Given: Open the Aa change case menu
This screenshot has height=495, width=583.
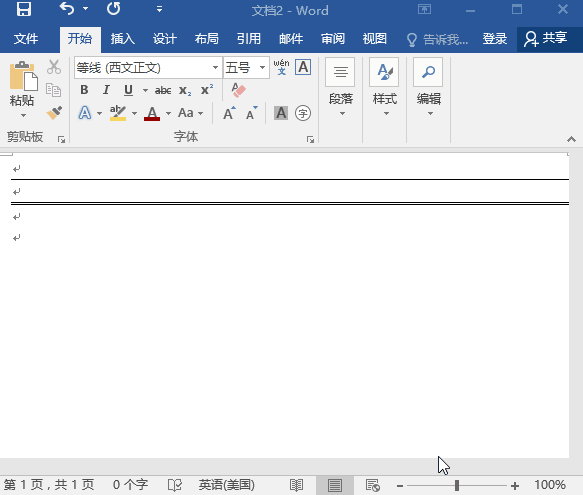Looking at the screenshot, I should (x=190, y=113).
